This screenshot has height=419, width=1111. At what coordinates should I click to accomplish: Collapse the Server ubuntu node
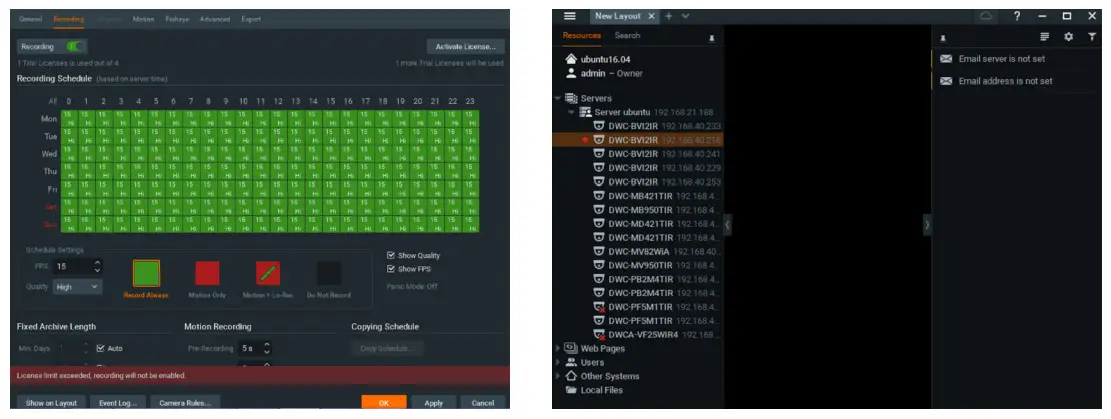point(572,112)
